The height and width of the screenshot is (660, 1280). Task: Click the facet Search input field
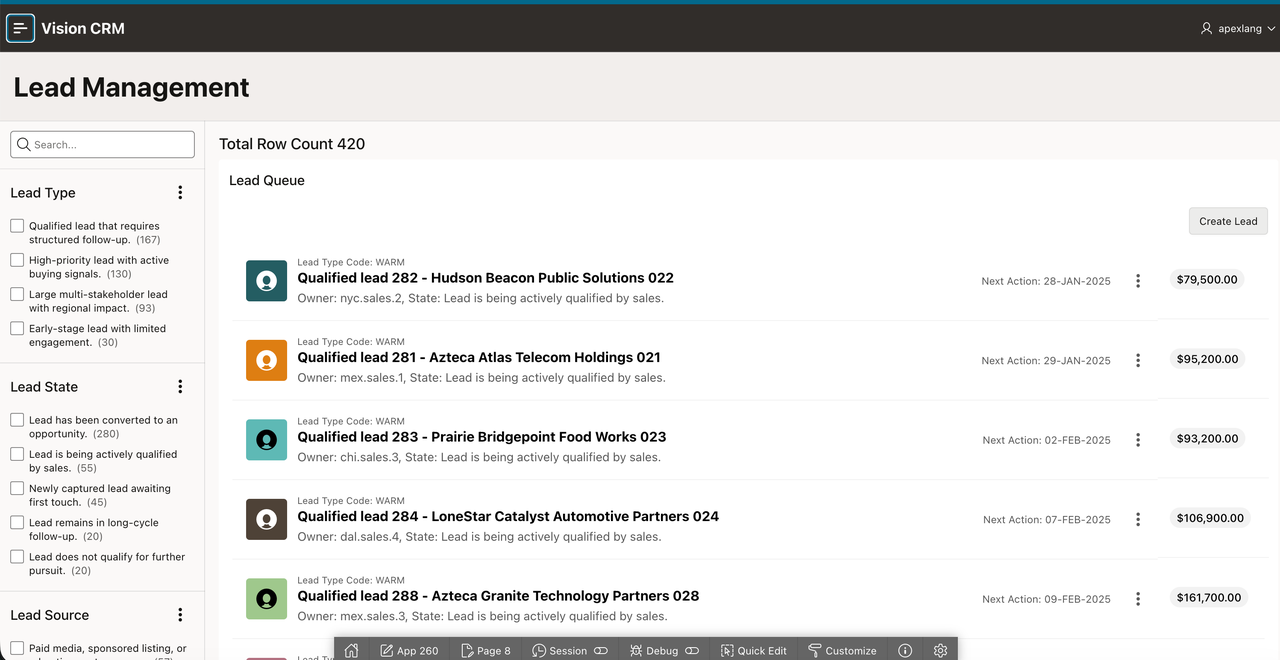103,144
